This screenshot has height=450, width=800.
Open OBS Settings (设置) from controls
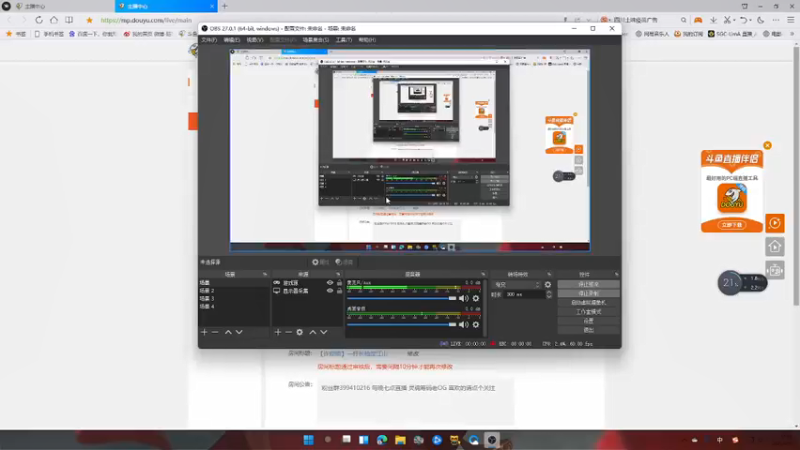pyautogui.click(x=588, y=321)
